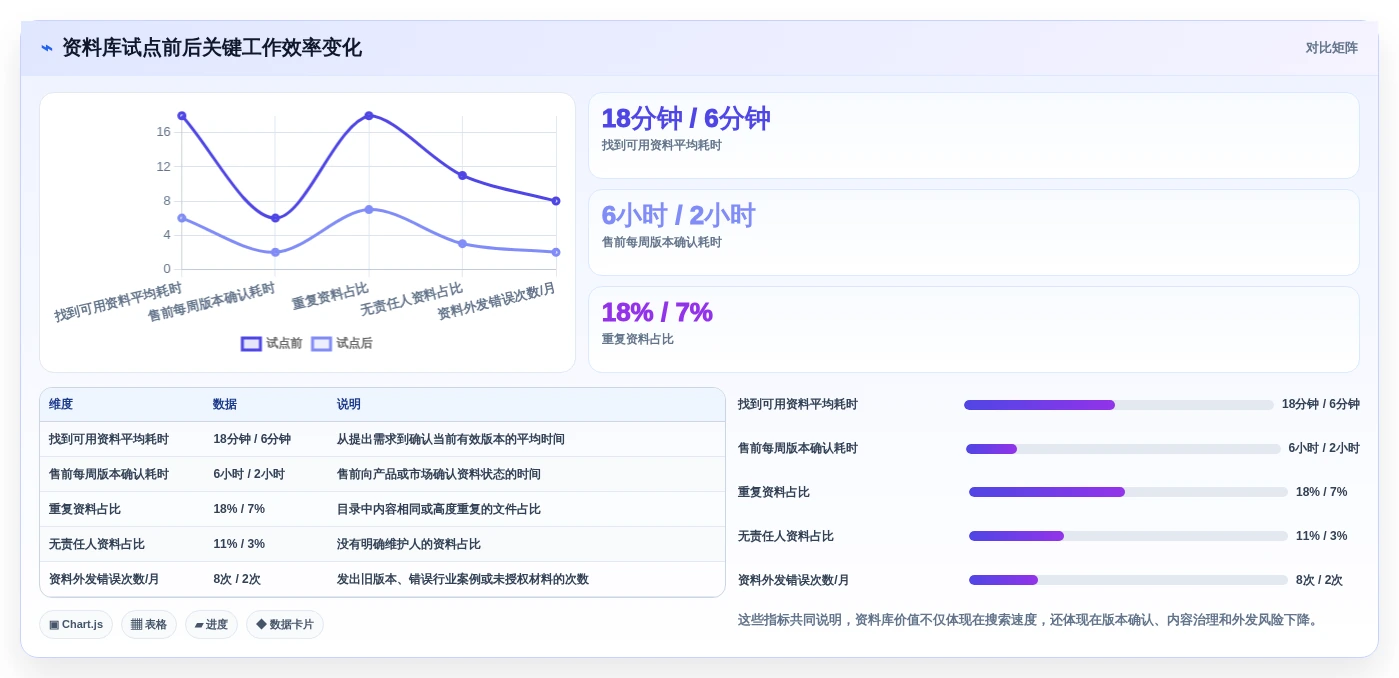The image size is (1399, 678).
Task: Click progress bar for 资料外发错误次数/月
Action: pyautogui.click(x=1128, y=580)
